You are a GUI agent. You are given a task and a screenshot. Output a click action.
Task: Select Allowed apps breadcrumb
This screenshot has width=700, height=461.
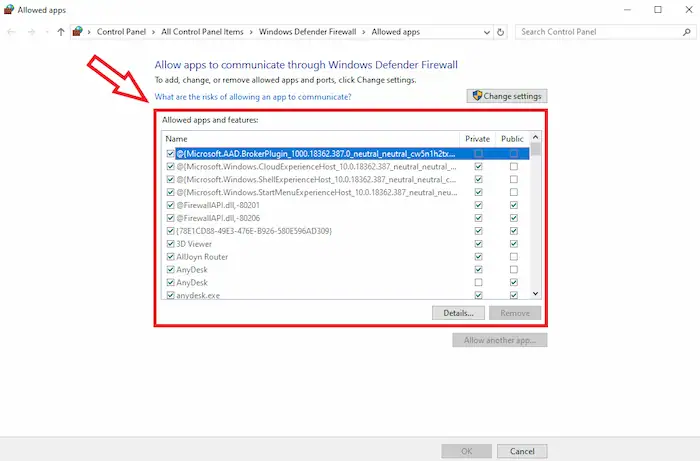pyautogui.click(x=396, y=32)
